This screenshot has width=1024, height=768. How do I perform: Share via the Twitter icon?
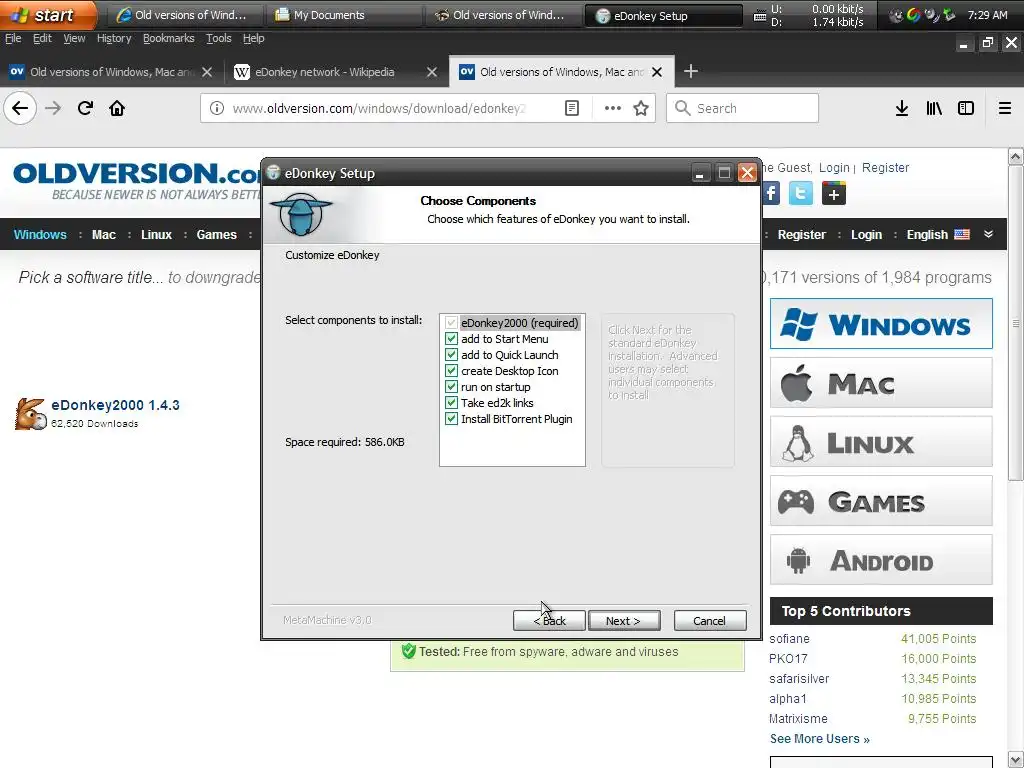pyautogui.click(x=801, y=193)
